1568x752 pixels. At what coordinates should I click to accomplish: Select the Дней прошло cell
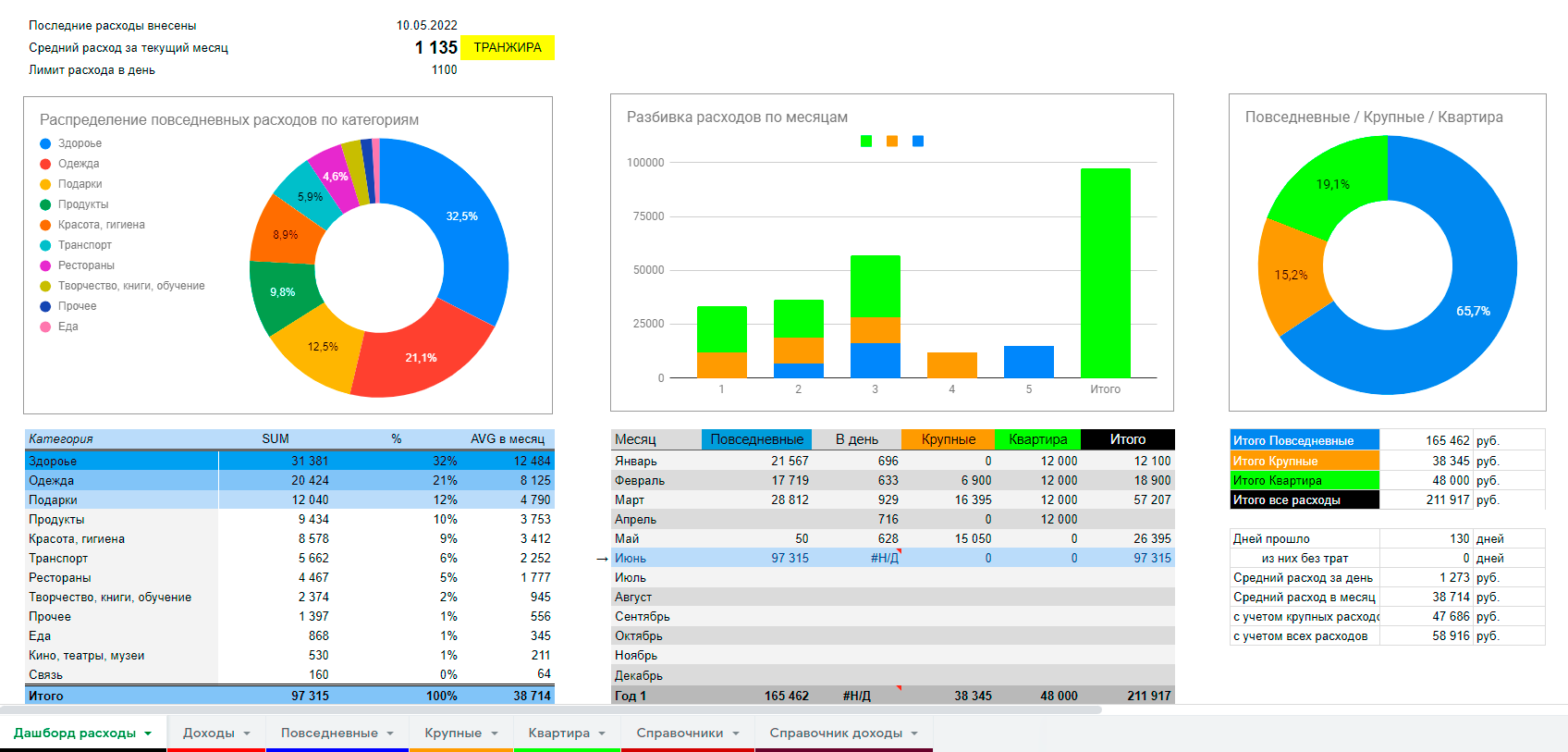point(1305,538)
